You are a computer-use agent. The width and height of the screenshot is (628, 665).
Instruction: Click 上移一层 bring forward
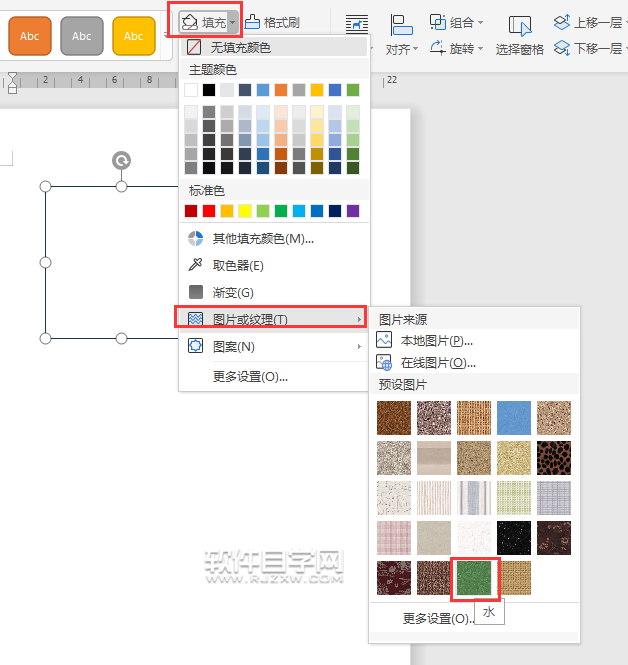[589, 22]
